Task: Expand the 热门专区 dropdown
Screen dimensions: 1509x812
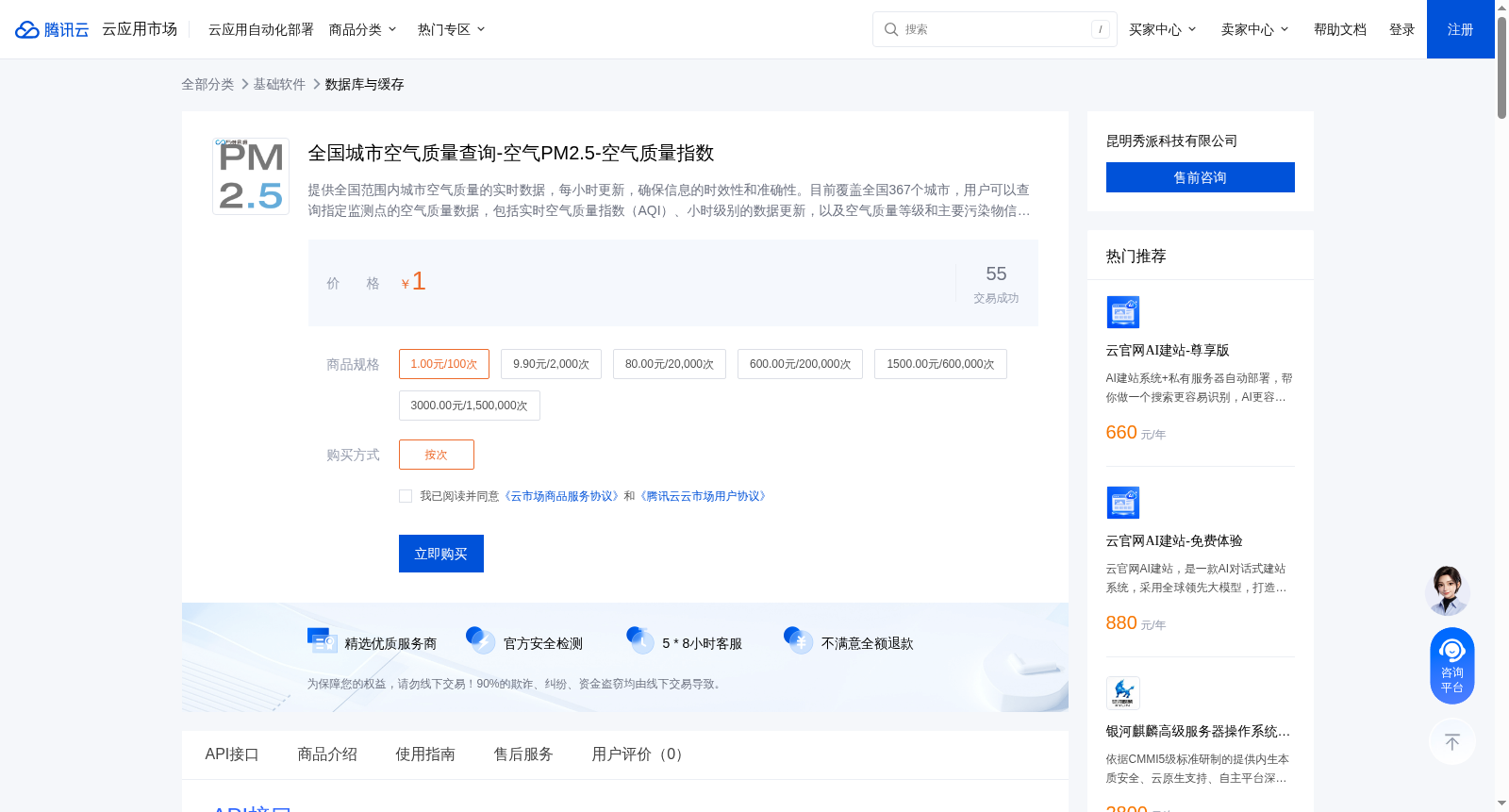Action: [452, 29]
